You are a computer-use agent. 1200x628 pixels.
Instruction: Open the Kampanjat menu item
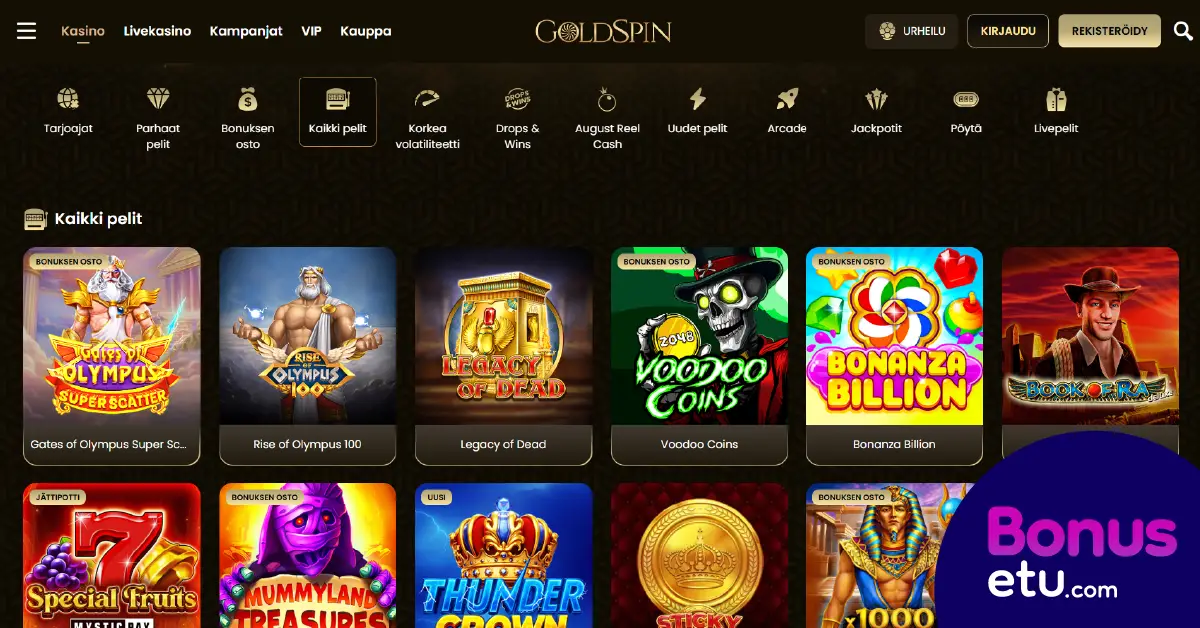click(246, 31)
